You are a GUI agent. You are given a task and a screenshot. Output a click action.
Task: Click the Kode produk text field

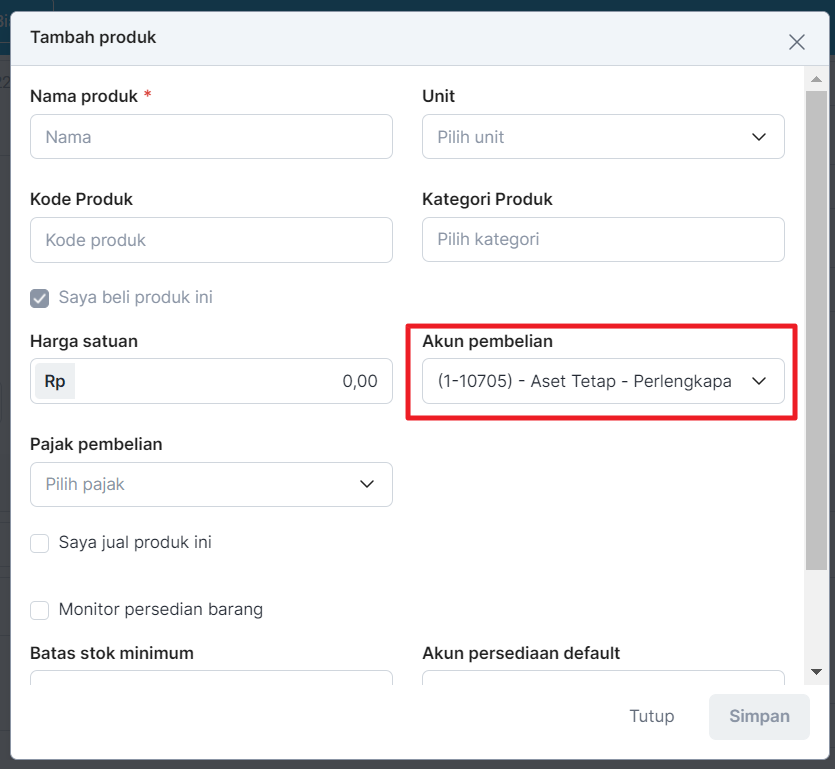[211, 240]
